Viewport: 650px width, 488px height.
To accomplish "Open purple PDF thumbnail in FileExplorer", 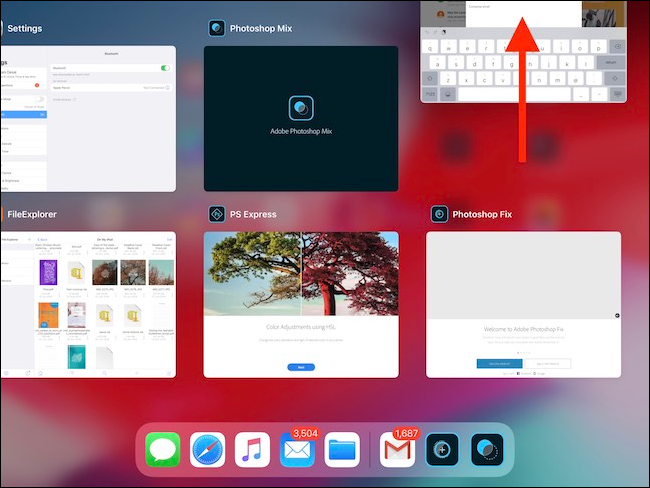I will pos(48,272).
